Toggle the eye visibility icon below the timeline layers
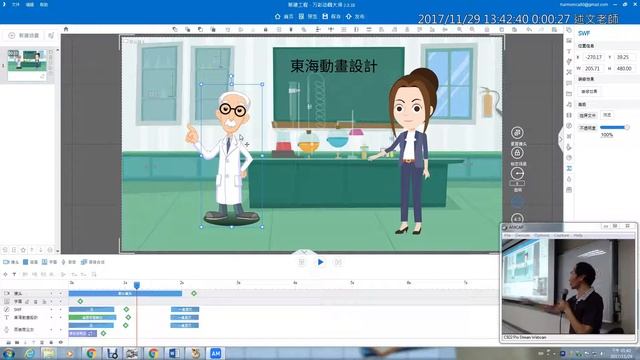This screenshot has width=640, height=360. pyautogui.click(x=61, y=342)
